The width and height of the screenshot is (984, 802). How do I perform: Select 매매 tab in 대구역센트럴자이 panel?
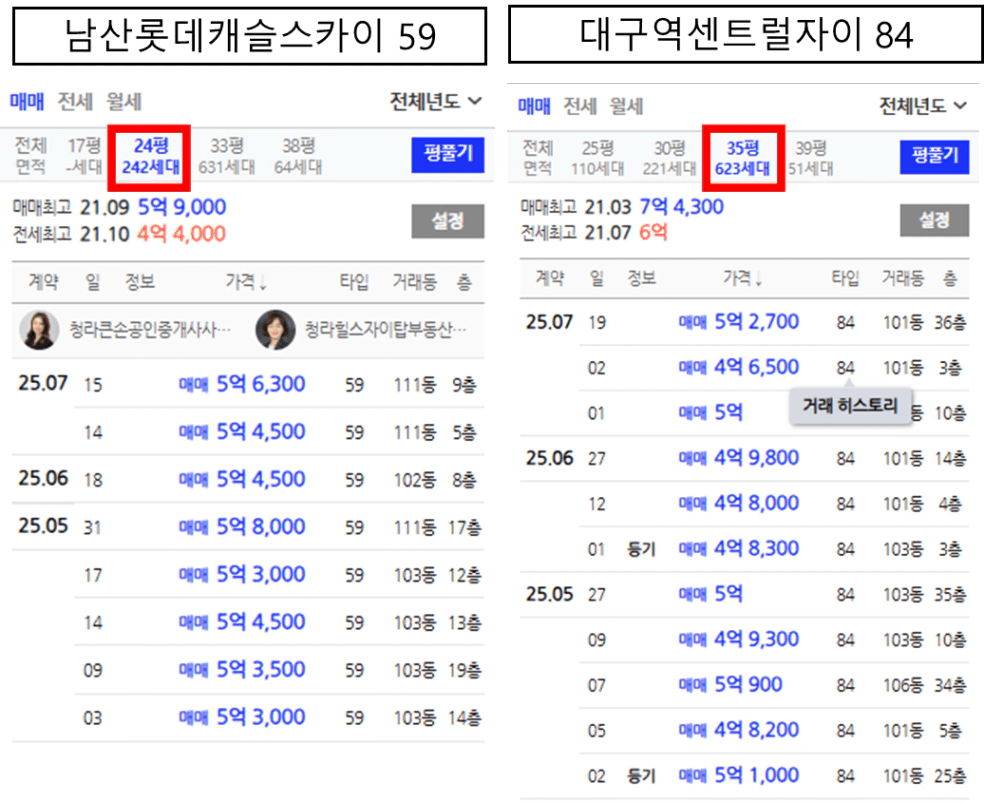tap(534, 106)
